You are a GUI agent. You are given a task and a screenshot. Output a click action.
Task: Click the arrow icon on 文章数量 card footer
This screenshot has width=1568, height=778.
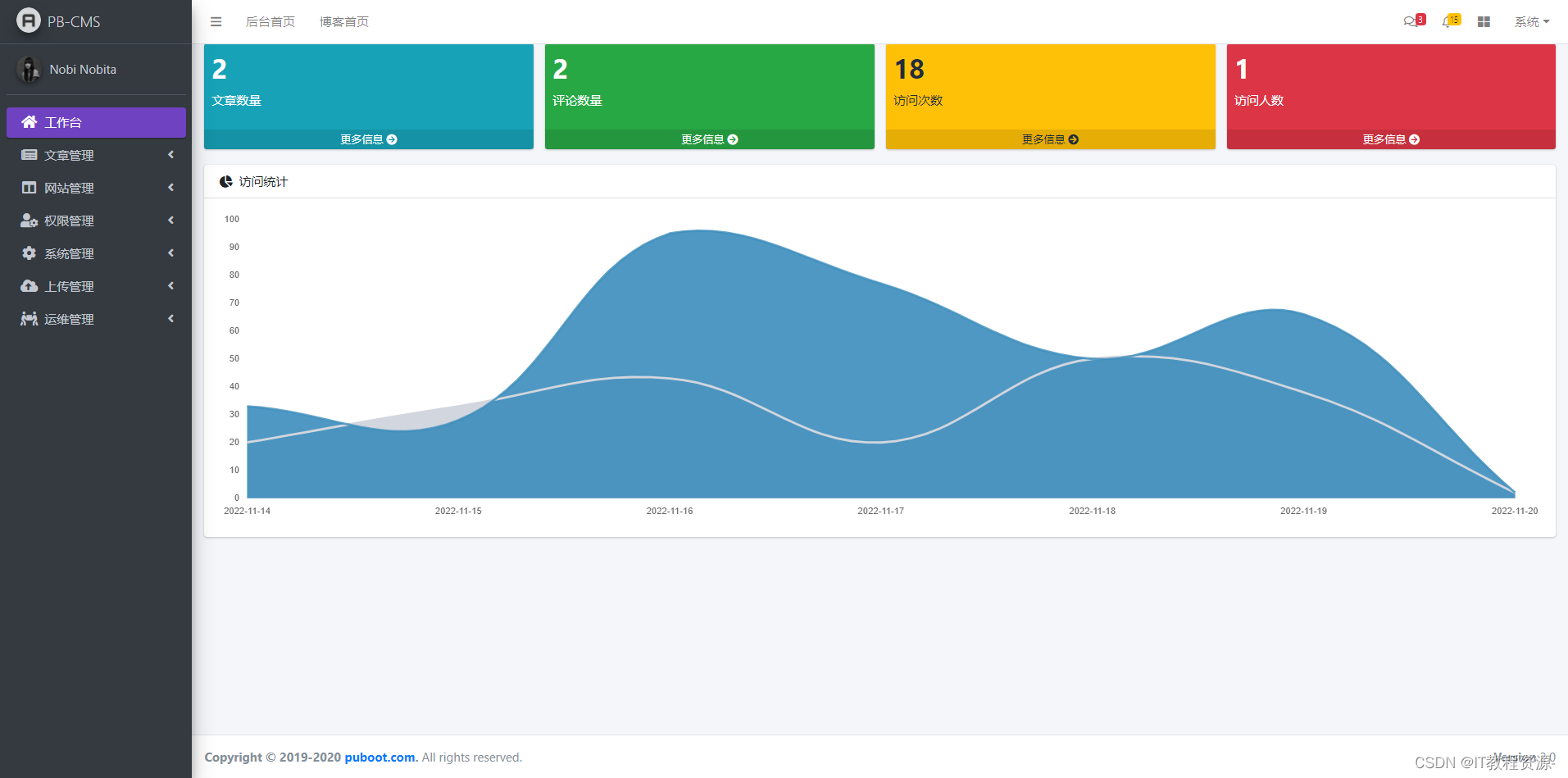392,139
